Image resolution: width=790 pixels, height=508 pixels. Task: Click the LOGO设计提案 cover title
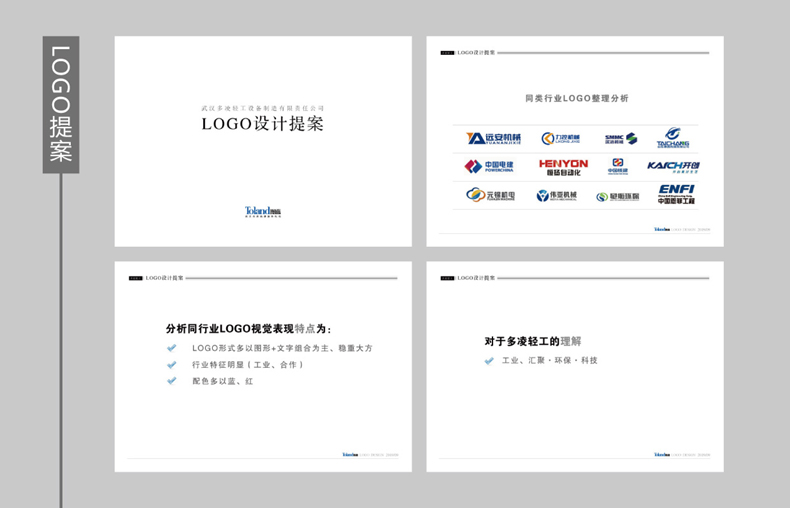point(263,125)
